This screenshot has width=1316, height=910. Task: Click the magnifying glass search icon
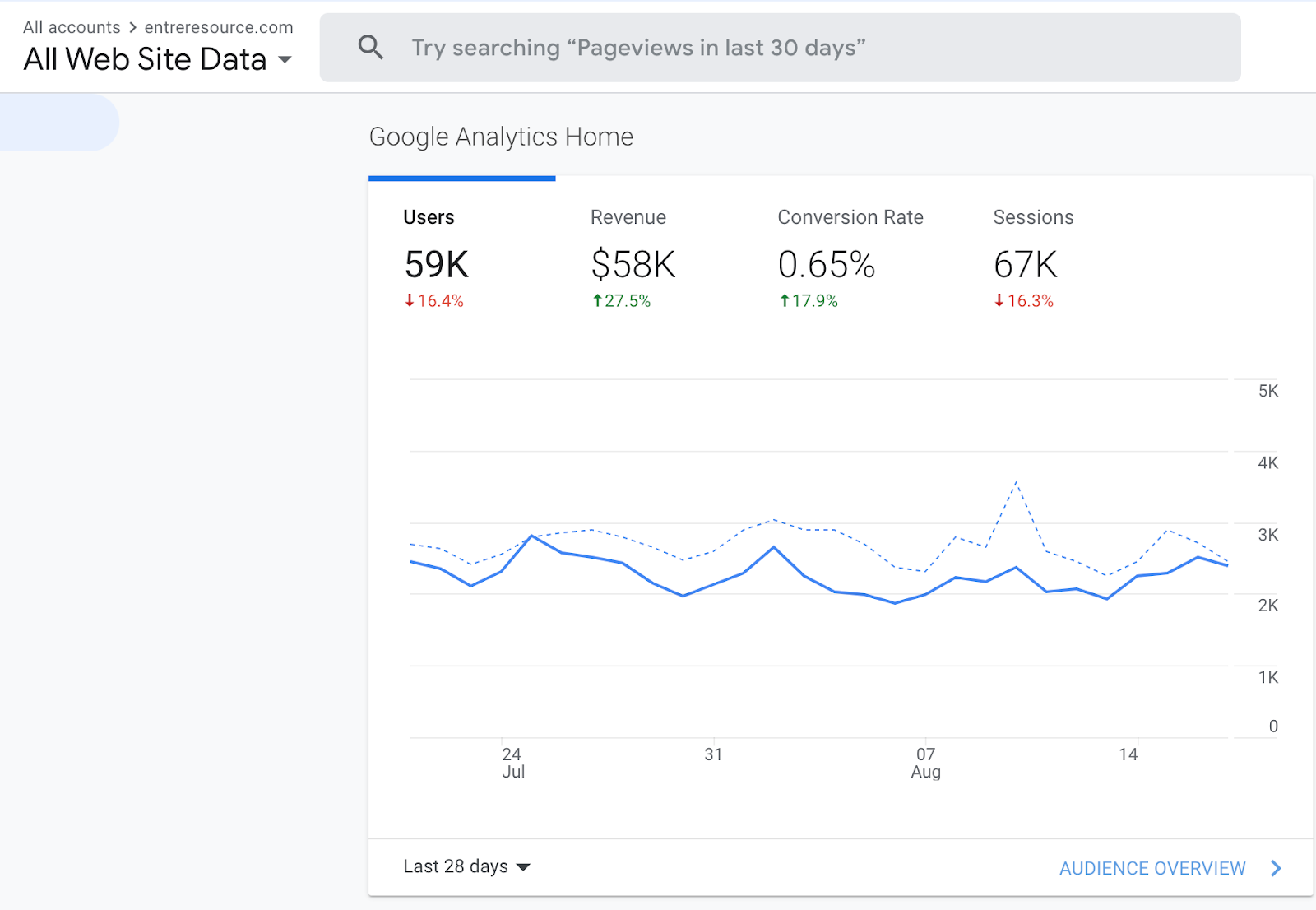[x=371, y=48]
